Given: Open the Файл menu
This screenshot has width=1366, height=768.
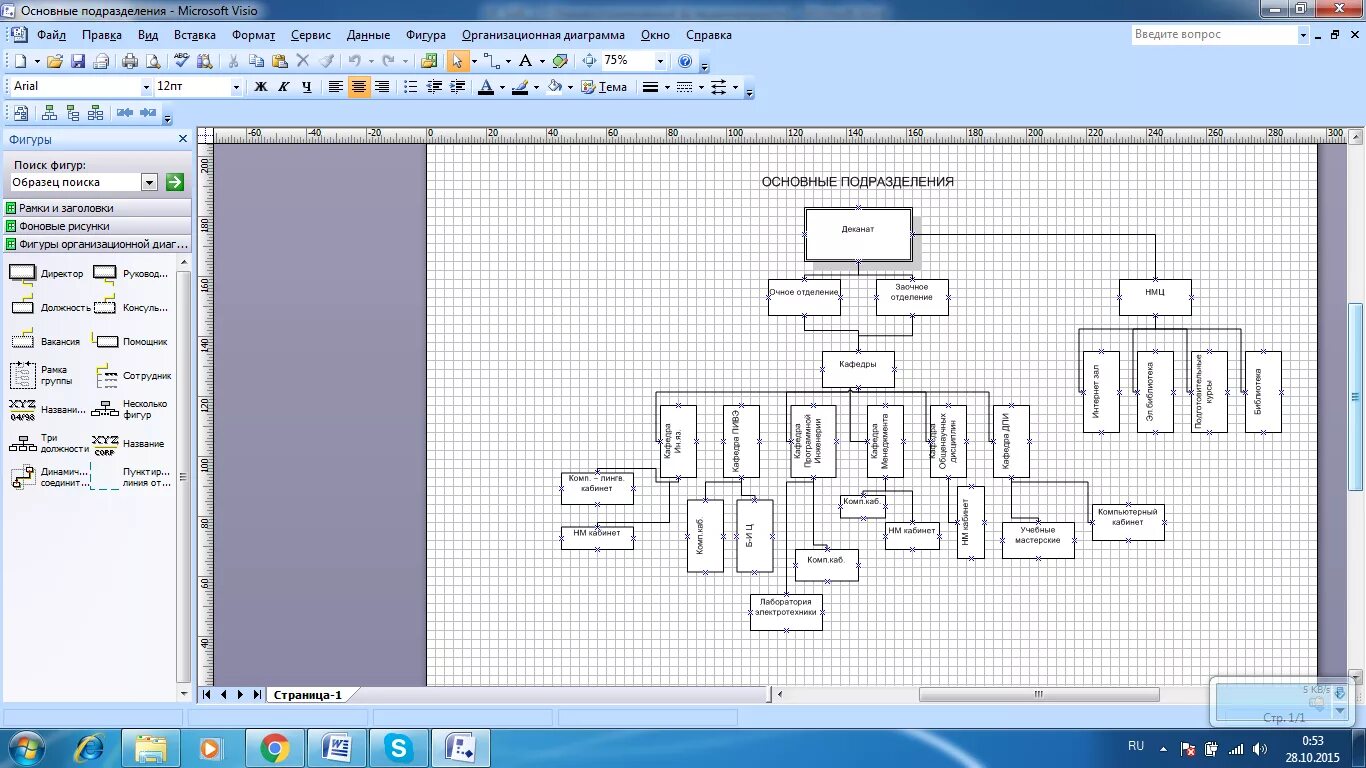Looking at the screenshot, I should click(x=51, y=35).
